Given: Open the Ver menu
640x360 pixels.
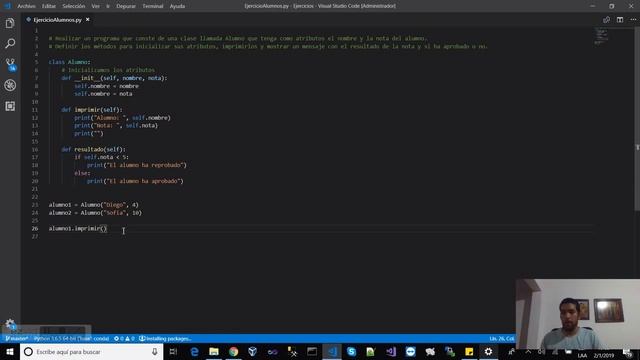Looking at the screenshot, I should pyautogui.click(x=96, y=6).
